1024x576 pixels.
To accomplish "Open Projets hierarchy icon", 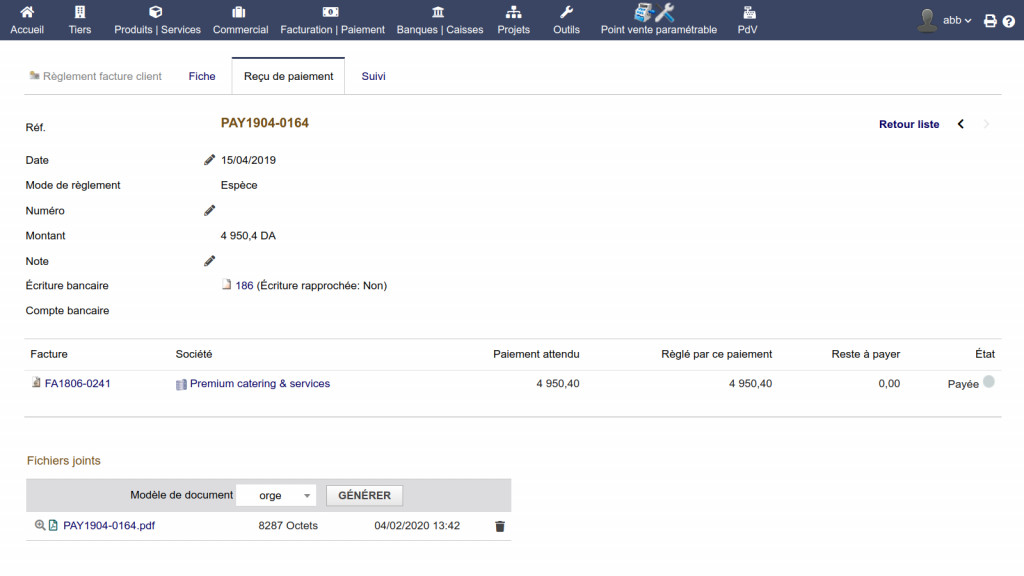I will tap(514, 12).
